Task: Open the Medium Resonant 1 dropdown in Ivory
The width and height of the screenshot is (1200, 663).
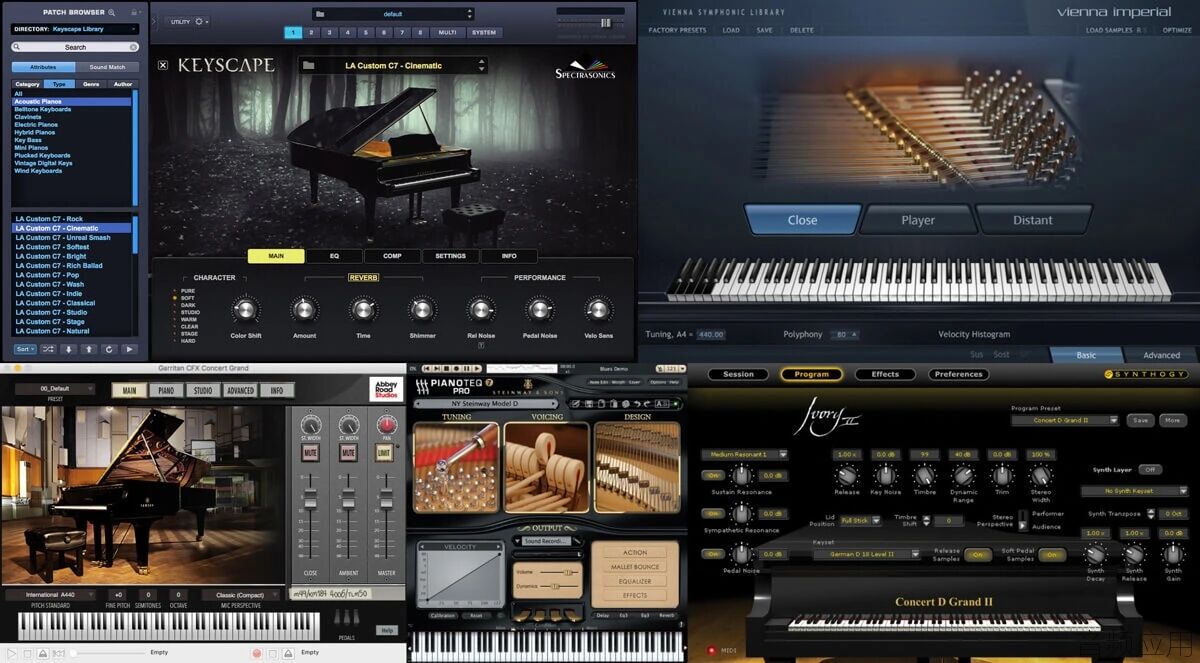Action: click(744, 454)
